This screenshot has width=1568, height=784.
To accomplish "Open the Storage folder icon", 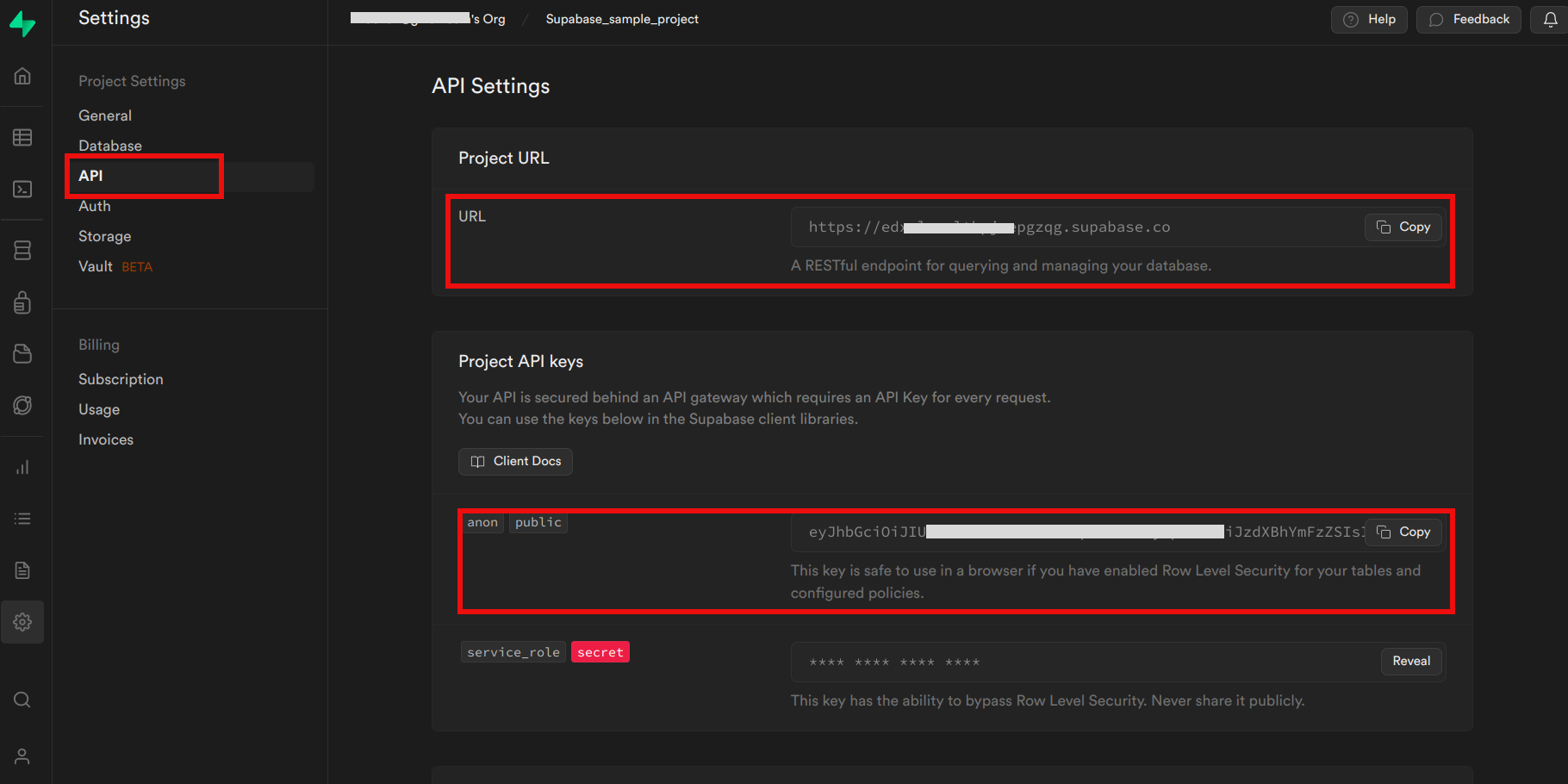I will [x=22, y=354].
